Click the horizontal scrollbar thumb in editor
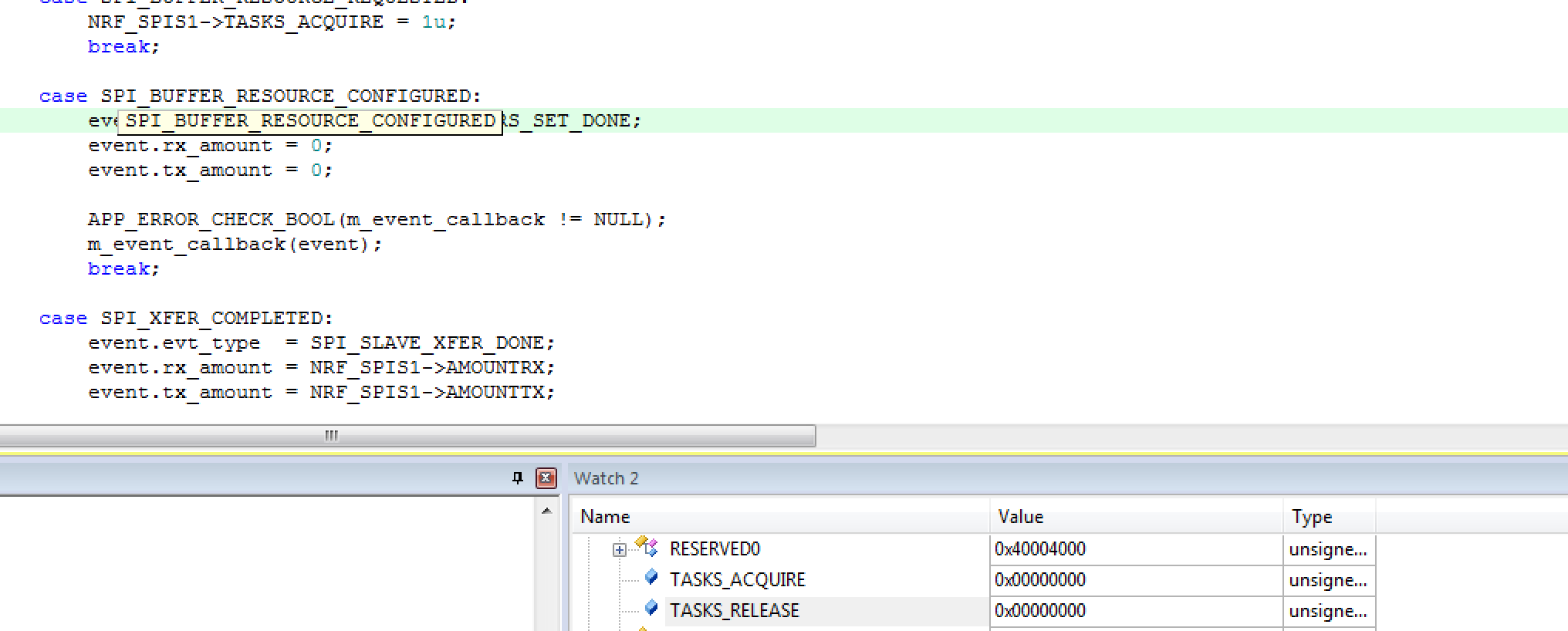This screenshot has height=631, width=1568. pos(407,435)
